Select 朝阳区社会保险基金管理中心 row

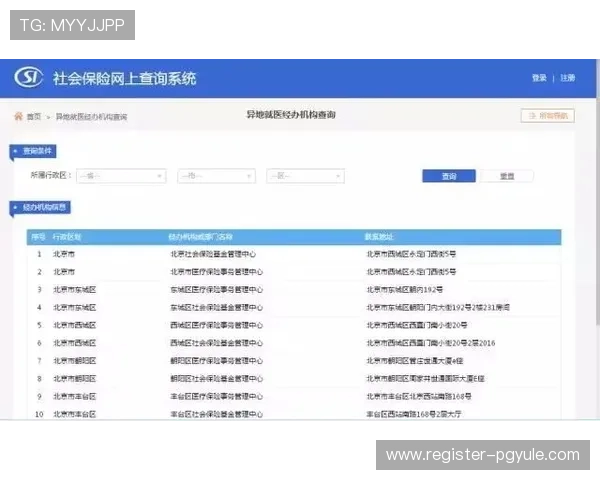(294, 379)
